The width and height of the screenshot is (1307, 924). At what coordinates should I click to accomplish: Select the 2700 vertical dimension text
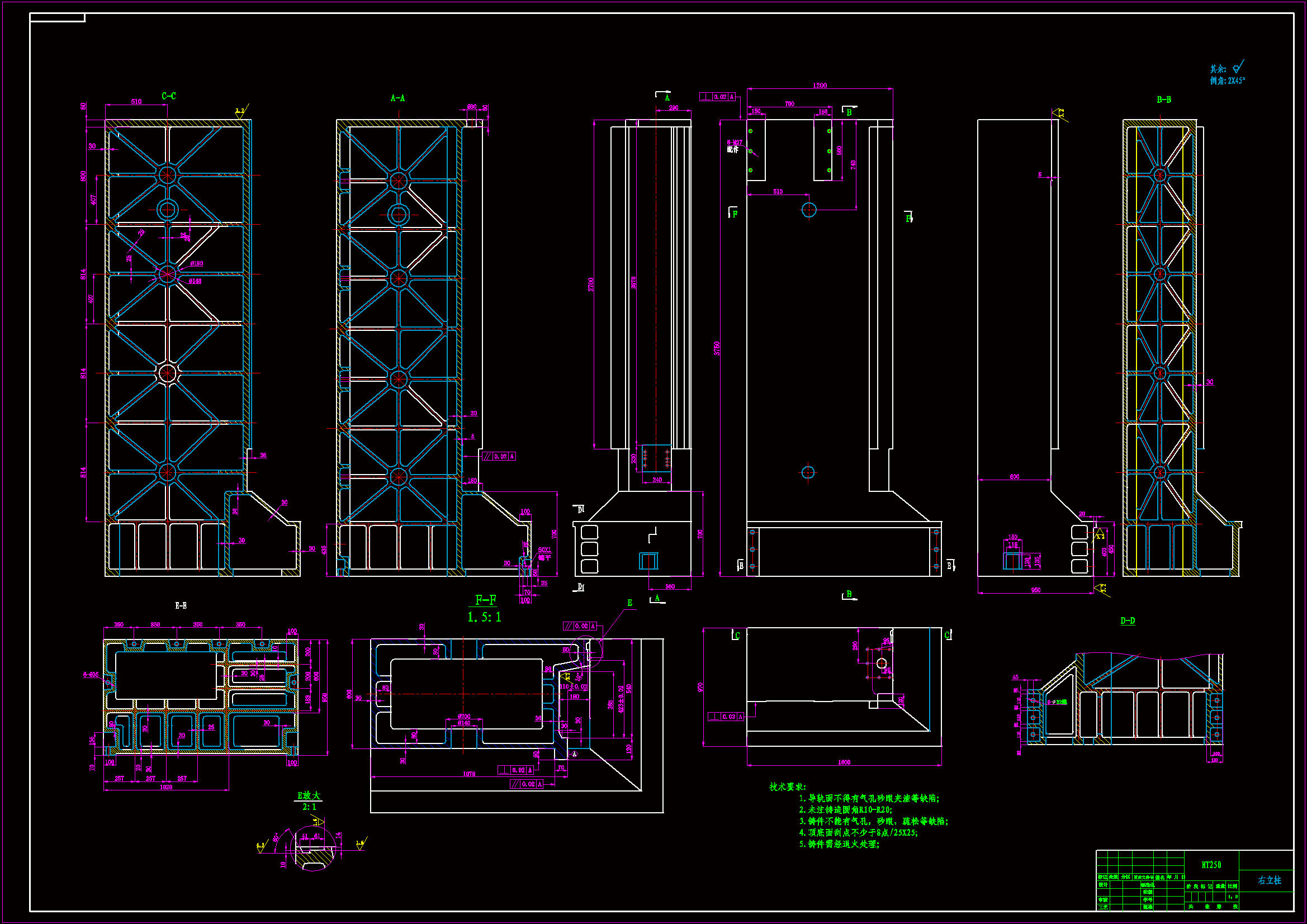coord(591,285)
